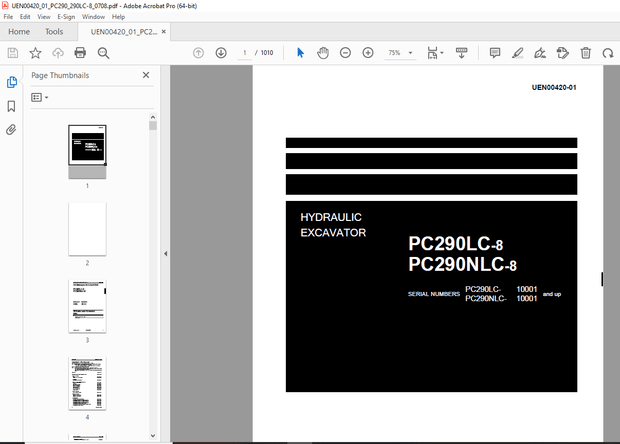Screen dimensions: 620x444
Task: Click the 'and up' text
Action: (x=552, y=294)
